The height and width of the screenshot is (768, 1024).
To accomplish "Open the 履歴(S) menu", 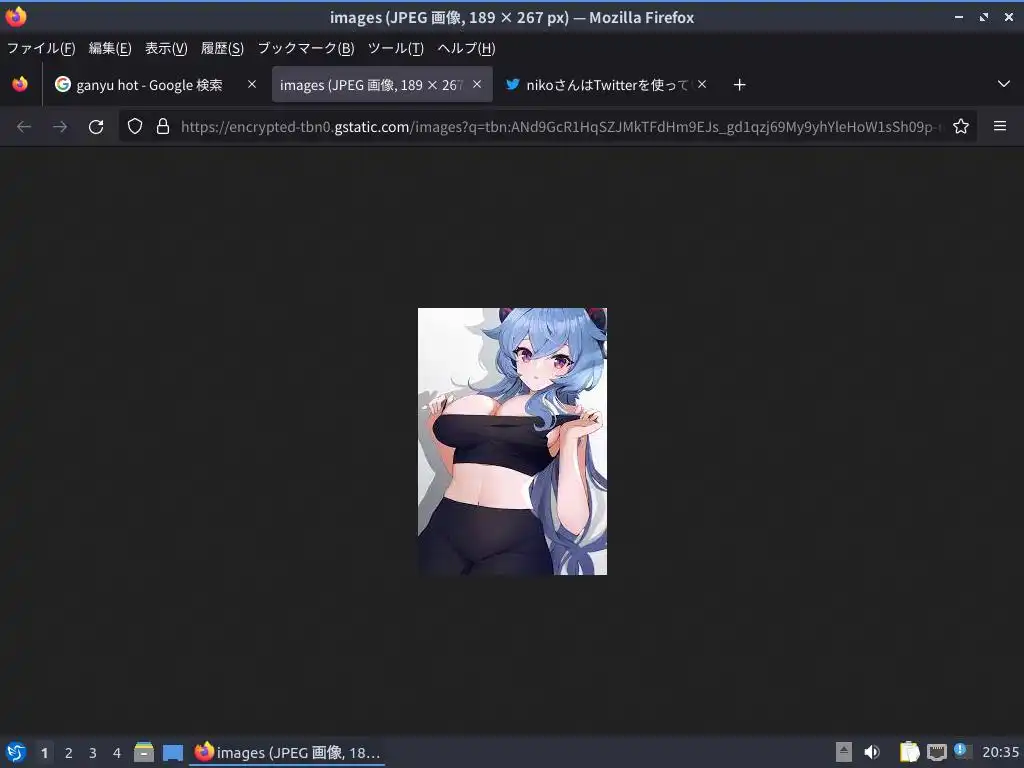I will 222,48.
